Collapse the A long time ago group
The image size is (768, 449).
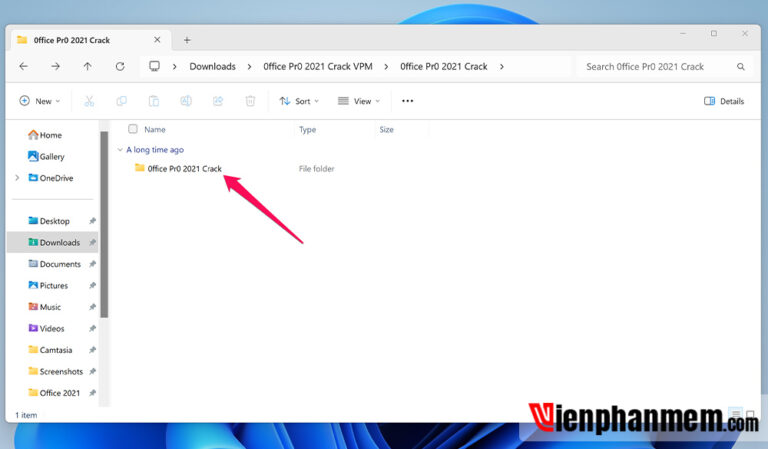[120, 149]
